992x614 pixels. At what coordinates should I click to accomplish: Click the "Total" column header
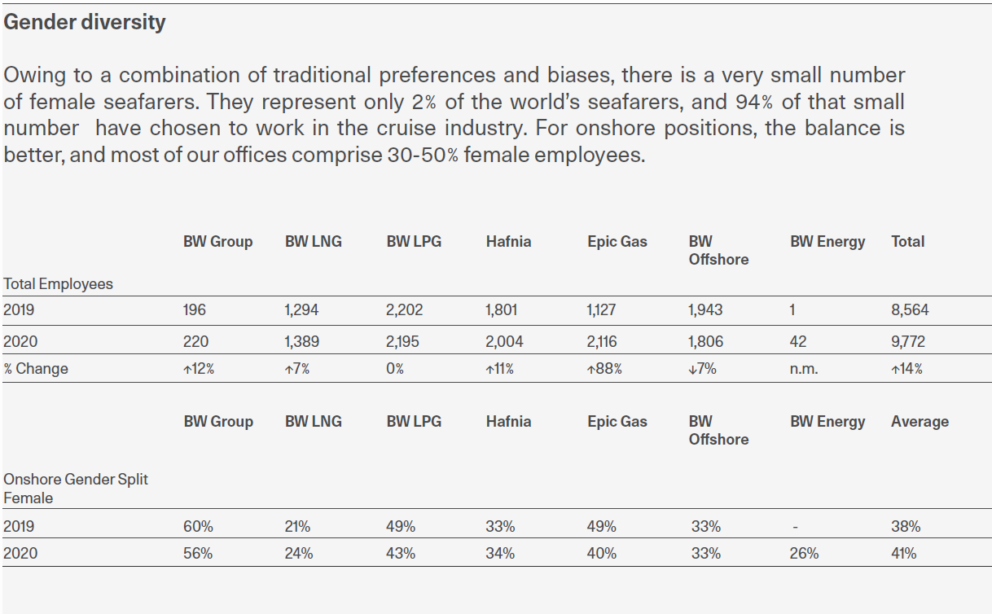(x=907, y=242)
